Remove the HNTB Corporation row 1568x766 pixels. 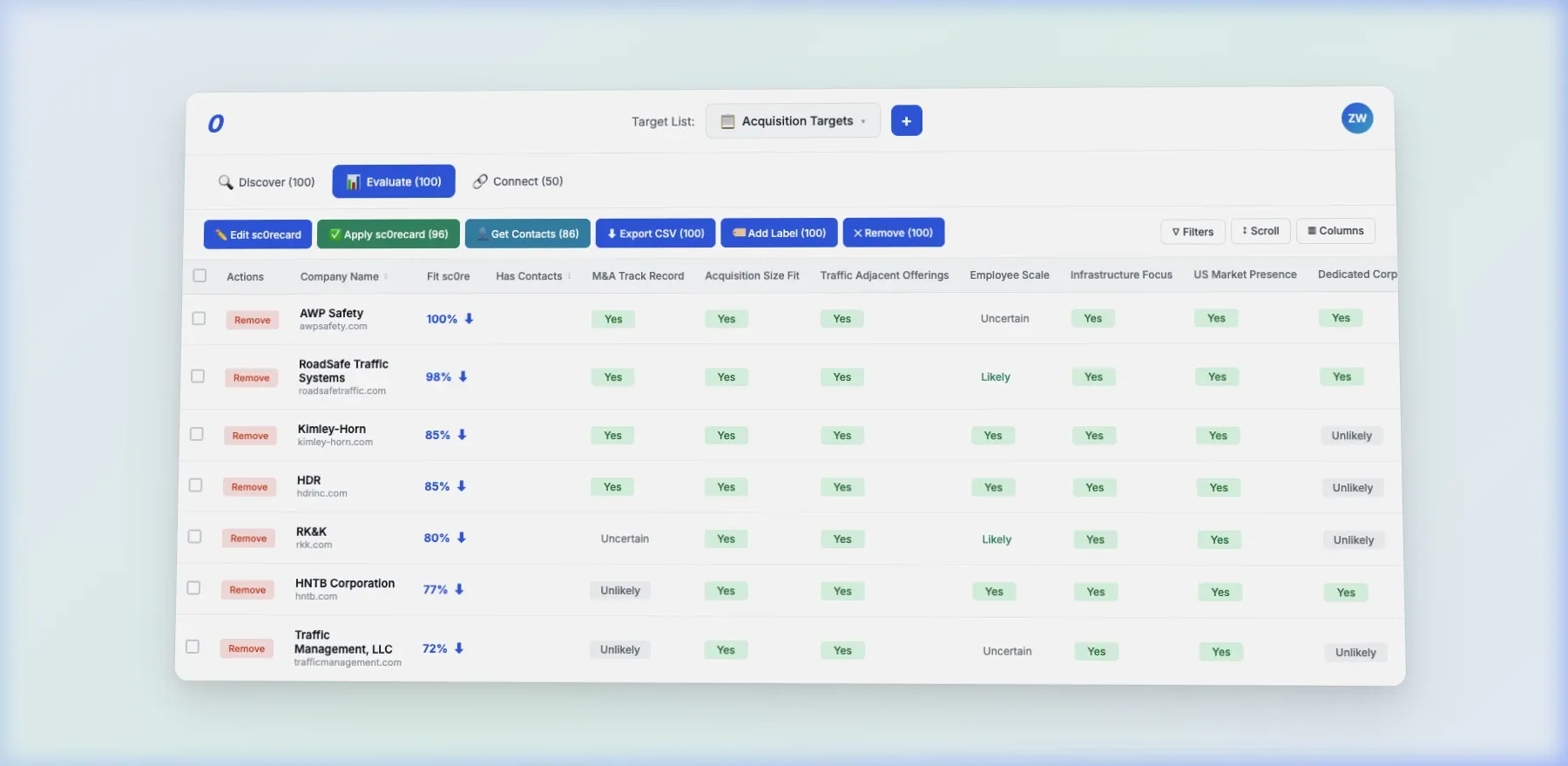[x=247, y=590]
